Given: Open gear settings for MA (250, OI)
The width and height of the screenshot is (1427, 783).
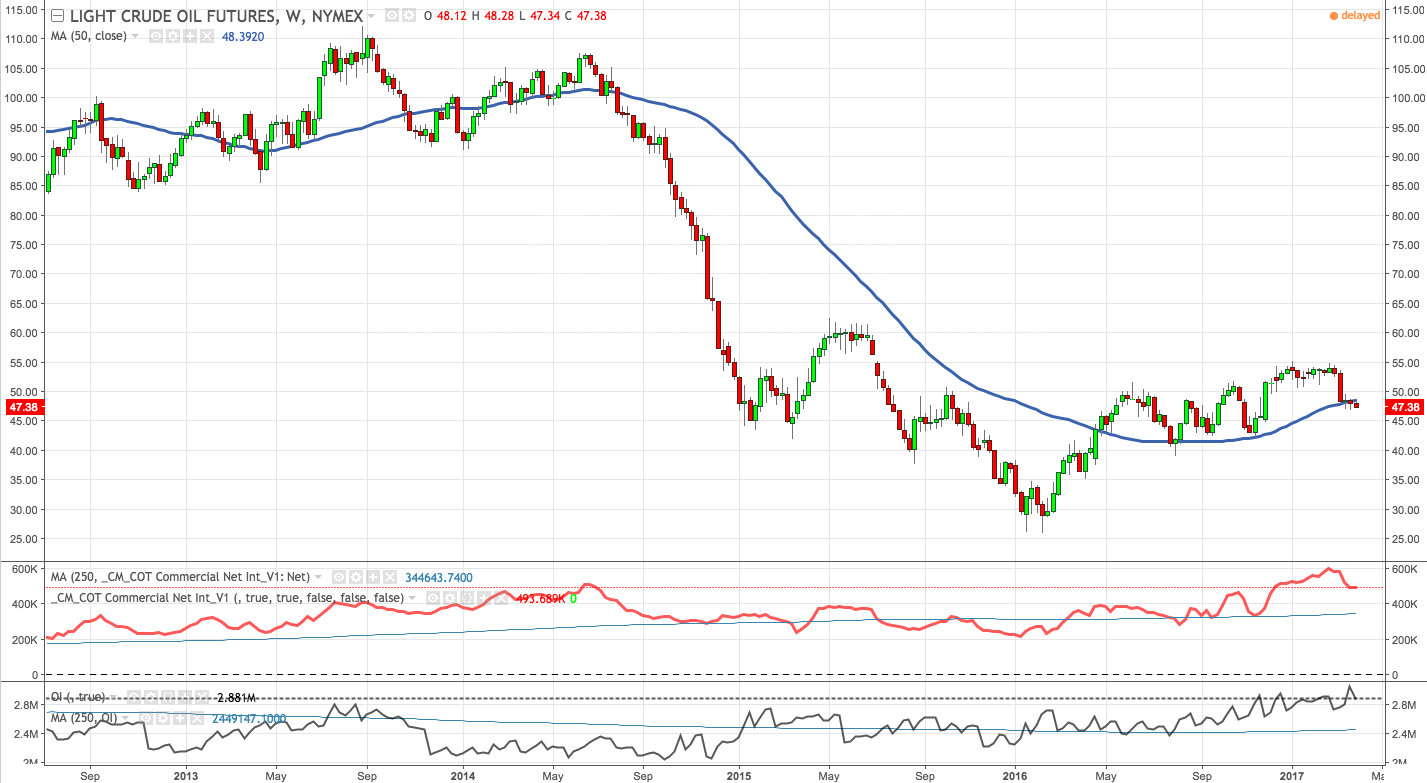Looking at the screenshot, I should click(x=163, y=717).
